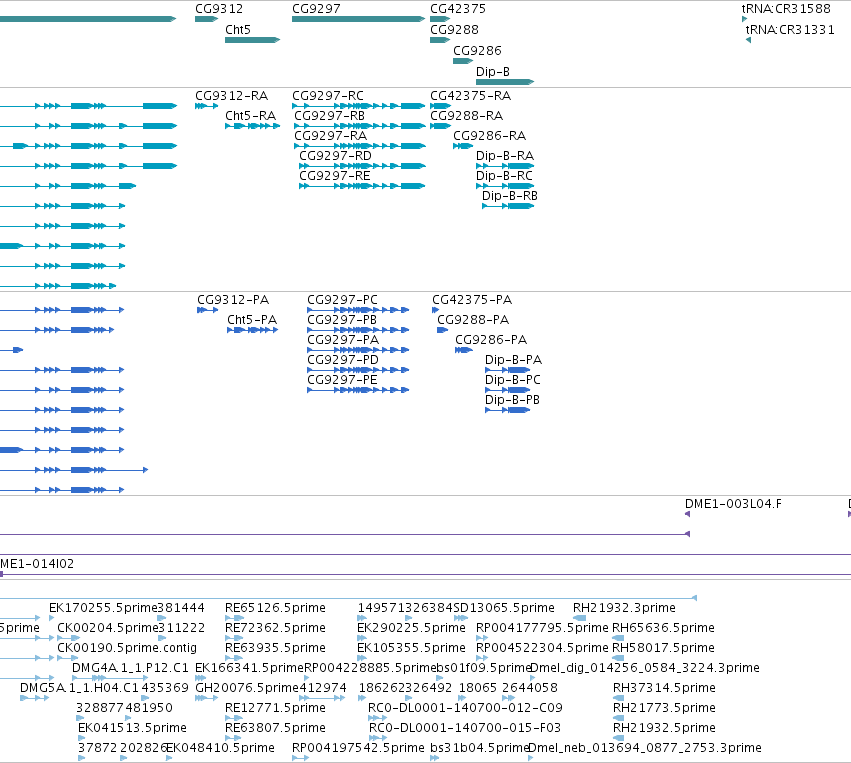851x763 pixels.
Task: Select the Dip-B gene label
Action: pos(493,72)
